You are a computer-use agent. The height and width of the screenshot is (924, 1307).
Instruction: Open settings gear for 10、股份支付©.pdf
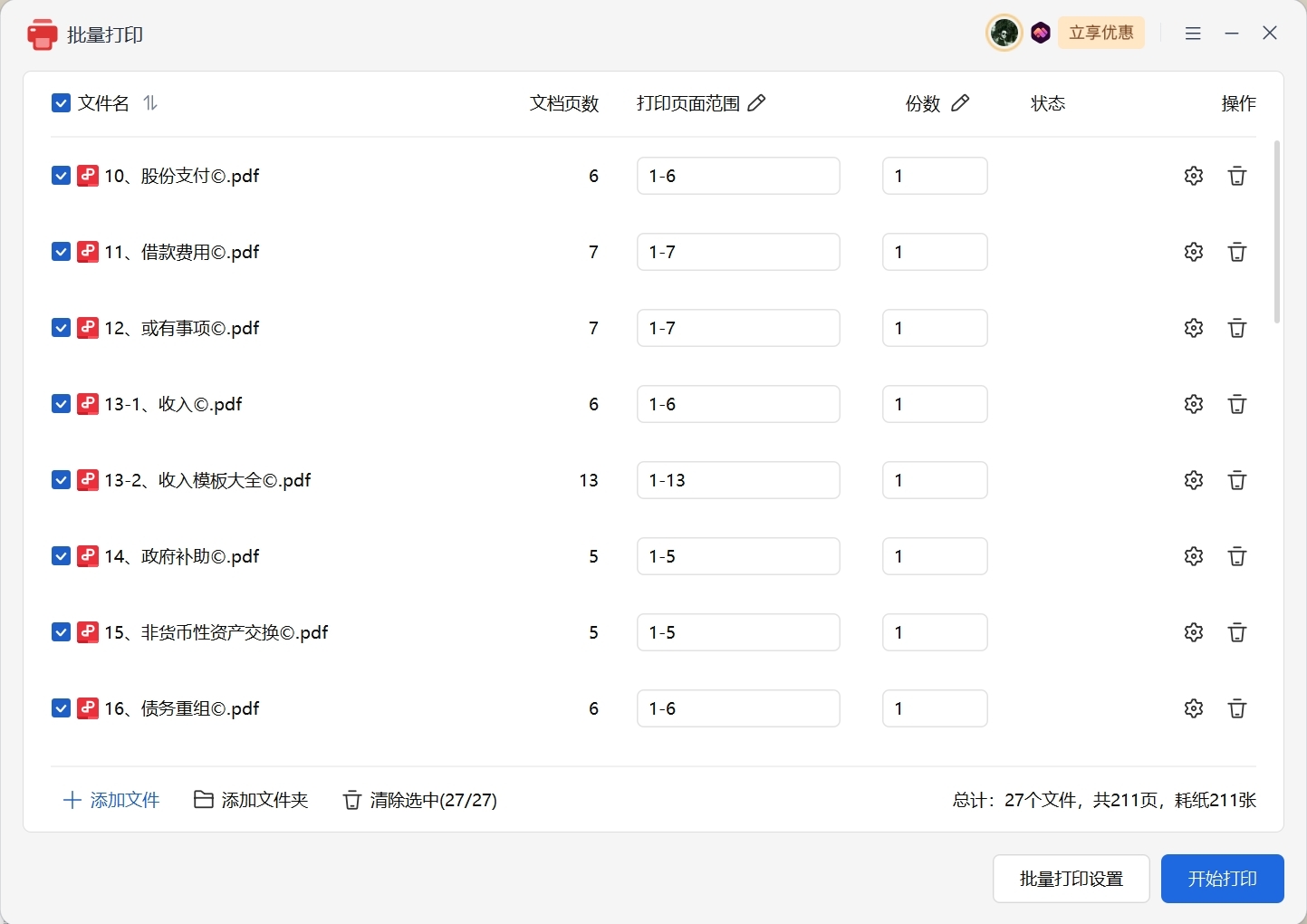pyautogui.click(x=1194, y=176)
